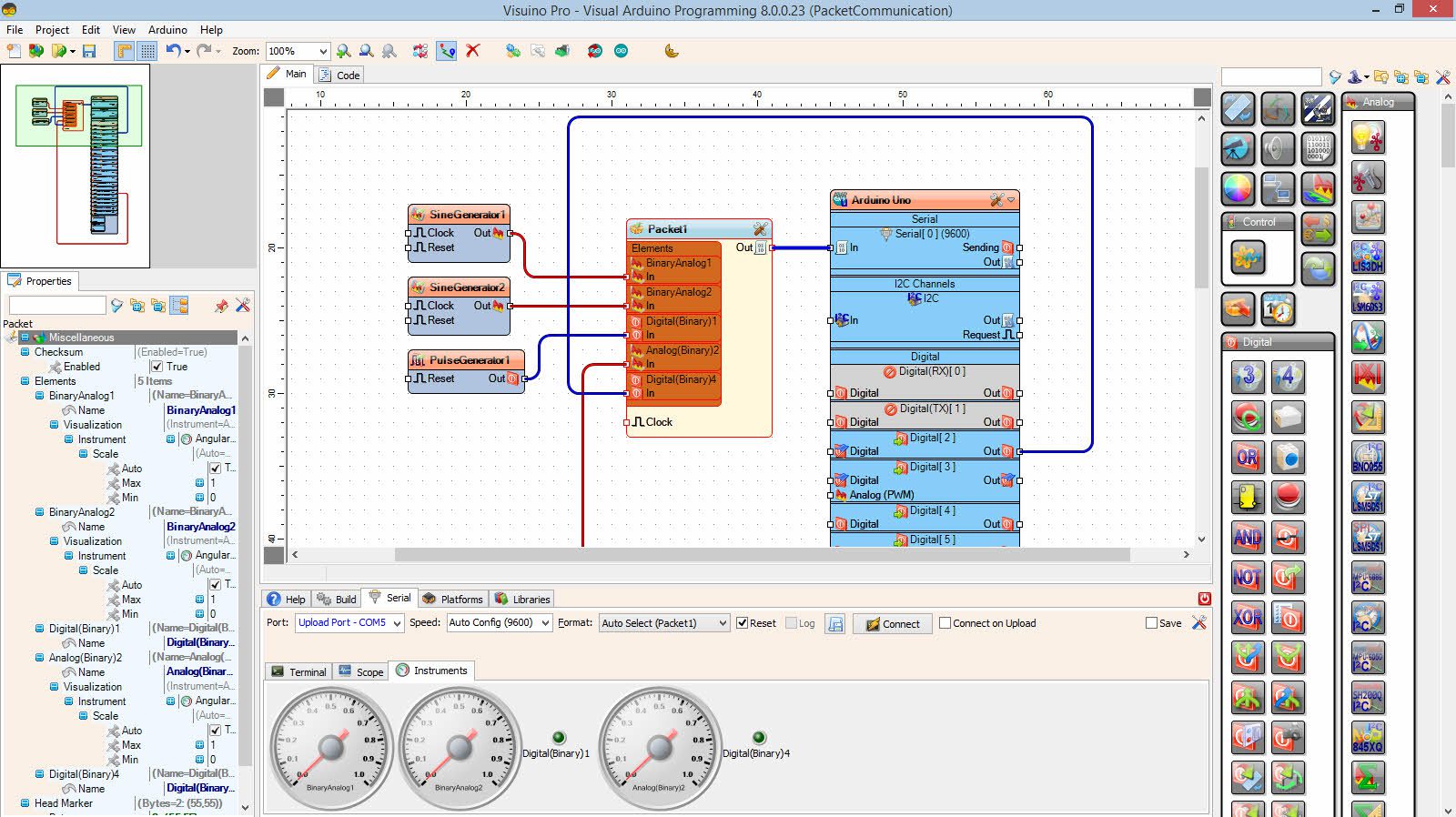Screen dimensions: 1456x817
Task: Click the save log icon beside Log
Action: [x=835, y=624]
